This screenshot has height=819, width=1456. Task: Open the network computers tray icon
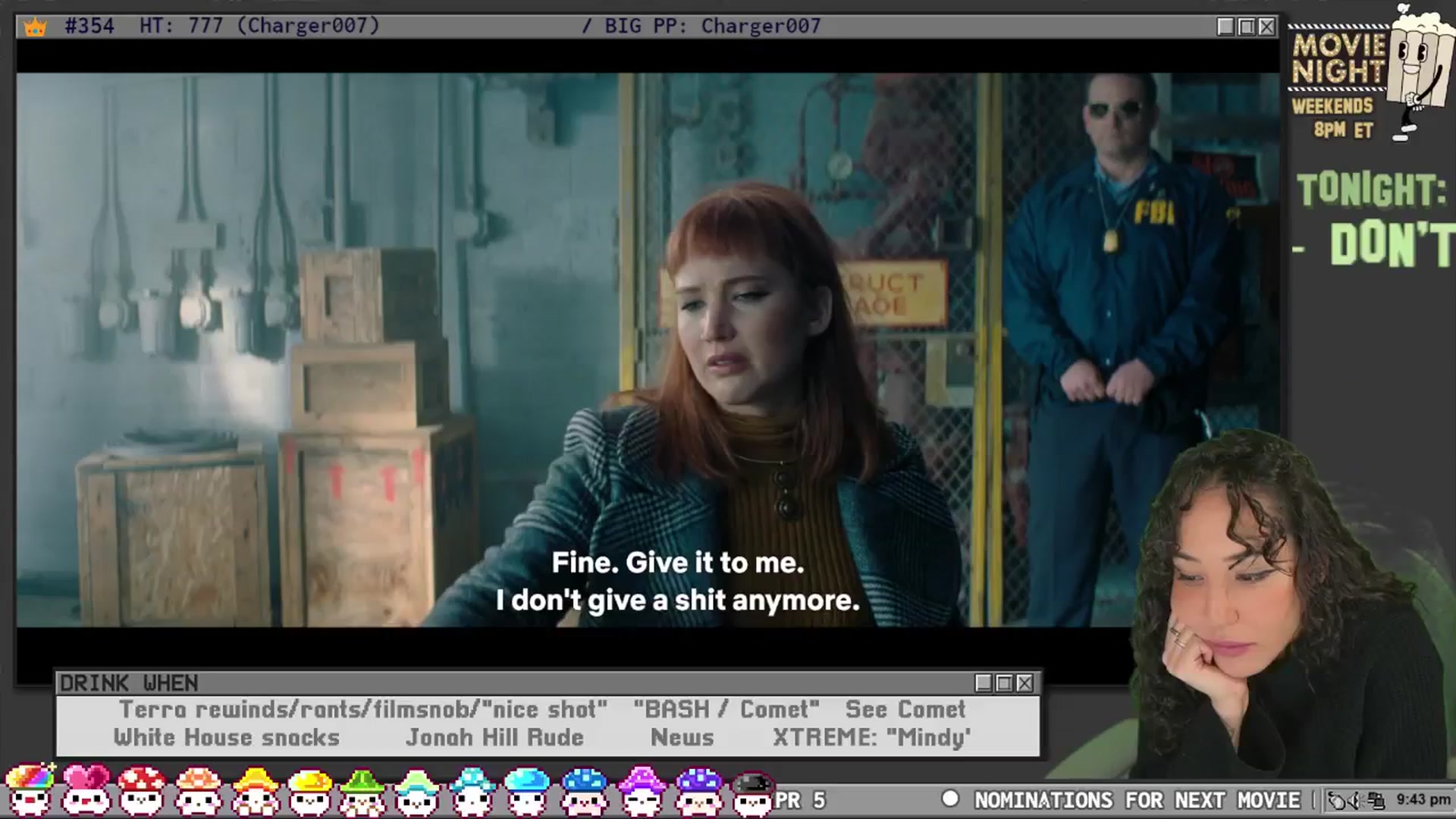(x=1376, y=801)
